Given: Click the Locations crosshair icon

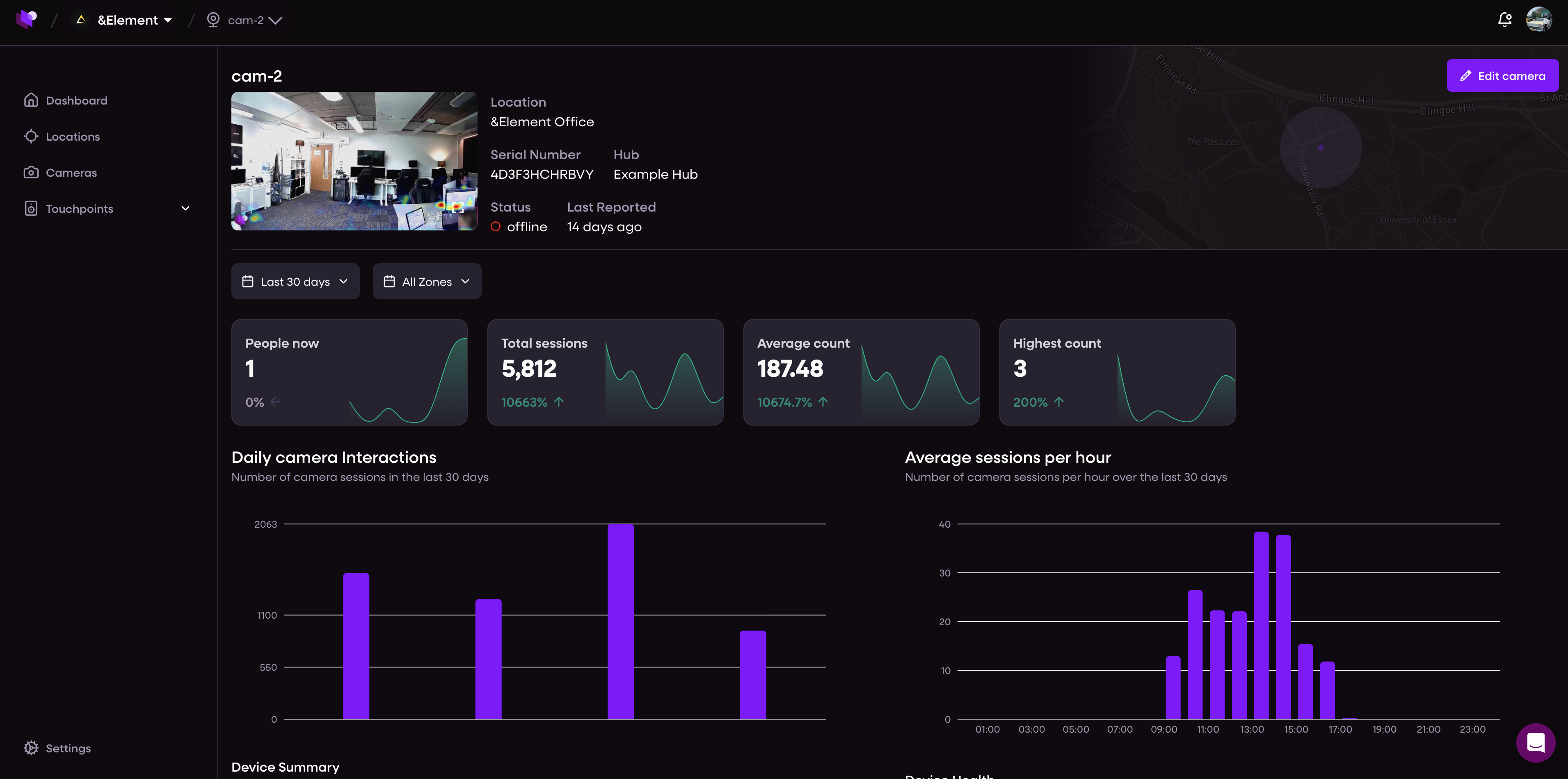Looking at the screenshot, I should pyautogui.click(x=31, y=136).
